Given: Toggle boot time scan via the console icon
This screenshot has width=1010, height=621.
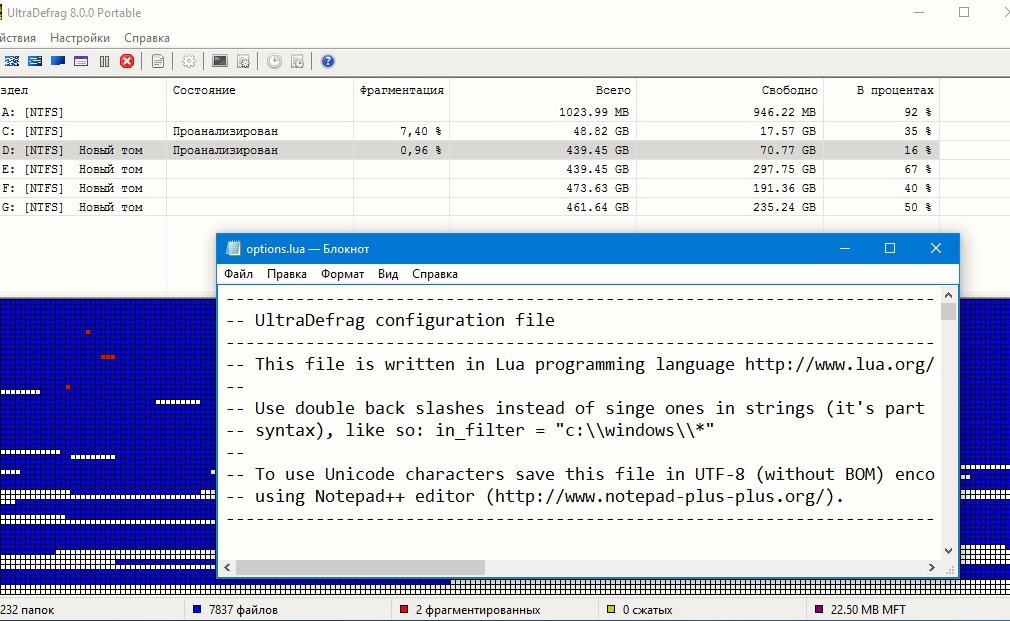Looking at the screenshot, I should point(220,61).
